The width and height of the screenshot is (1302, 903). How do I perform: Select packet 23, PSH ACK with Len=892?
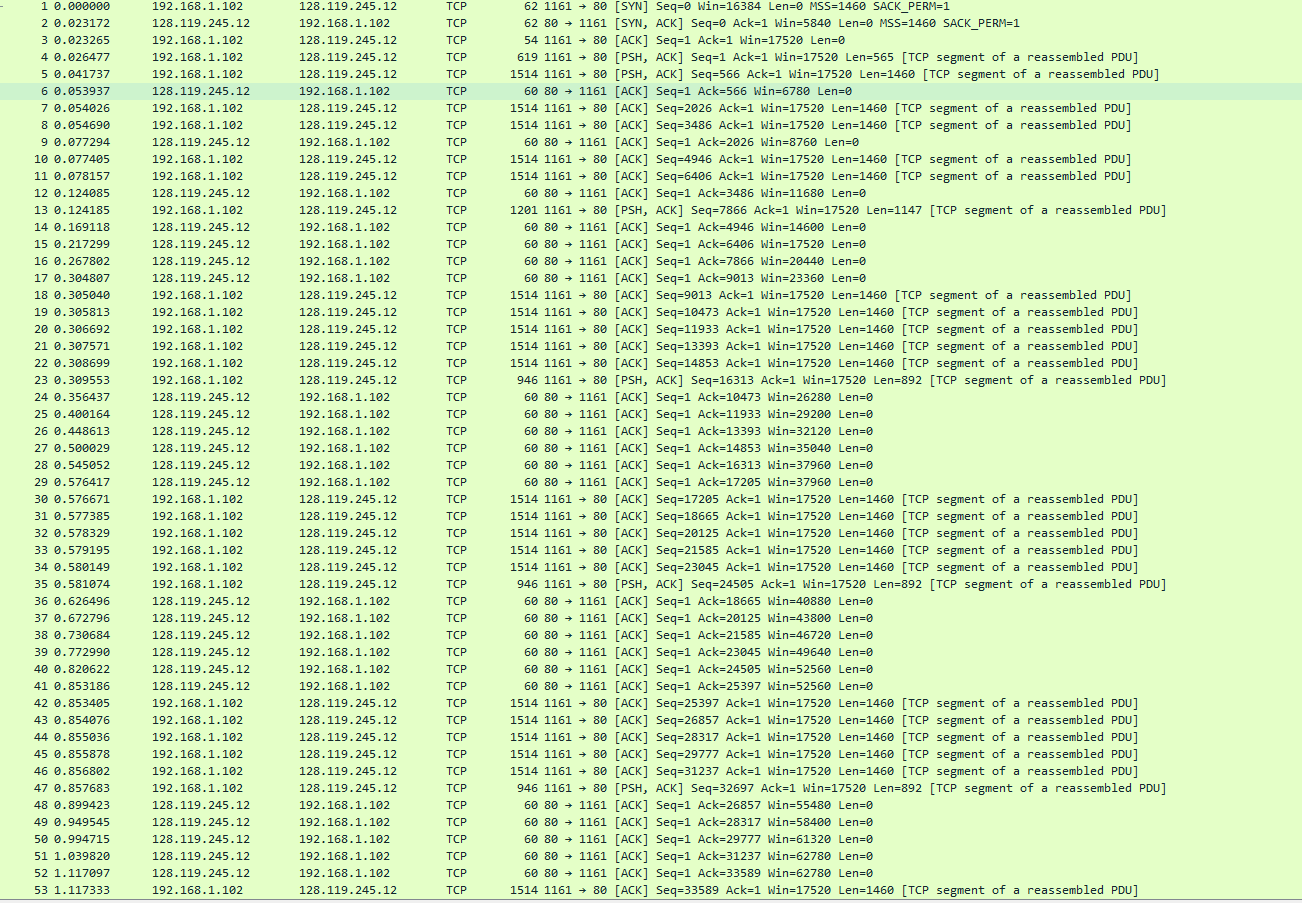[400, 380]
